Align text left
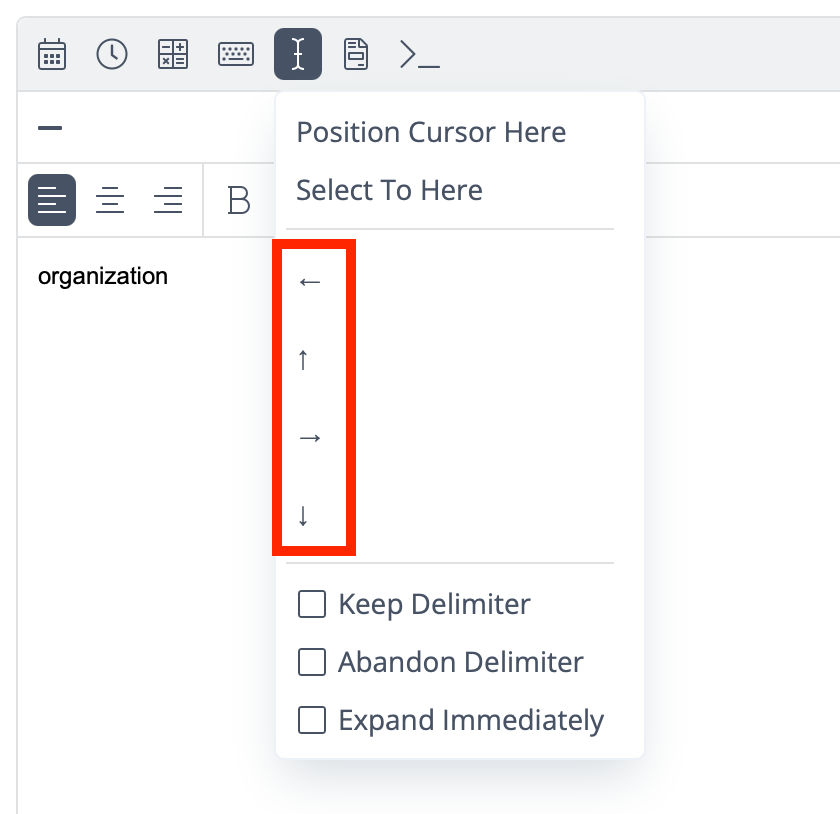840x814 pixels. pyautogui.click(x=52, y=200)
